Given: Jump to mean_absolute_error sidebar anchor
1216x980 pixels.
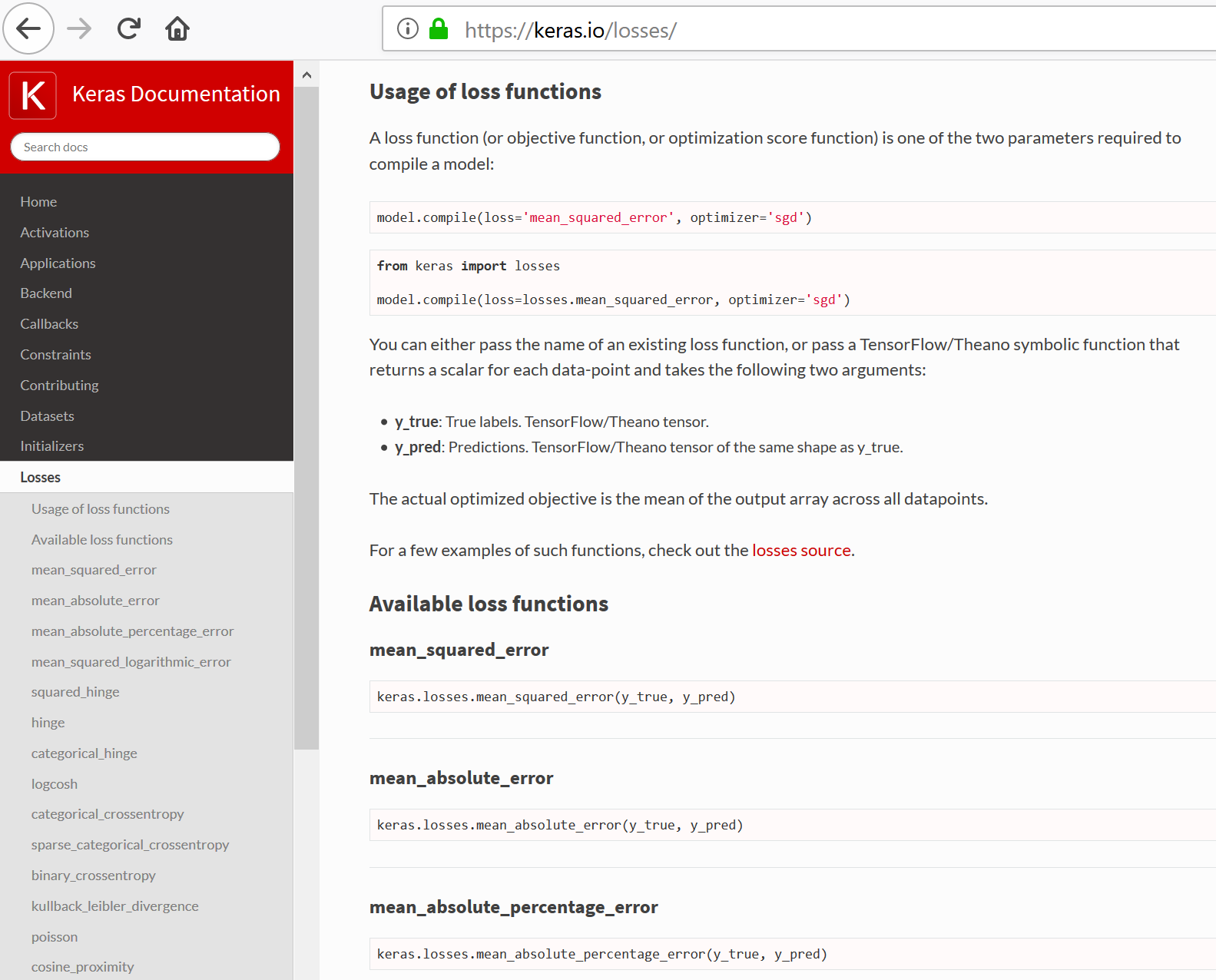Looking at the screenshot, I should click(95, 601).
